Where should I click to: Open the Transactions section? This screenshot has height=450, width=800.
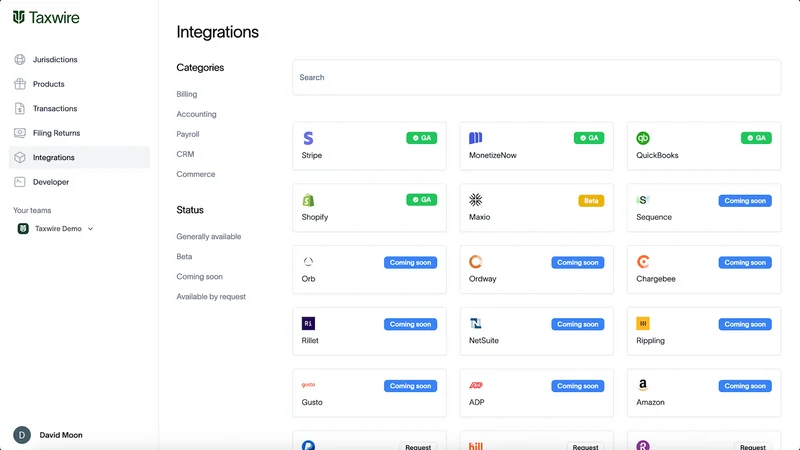79,109
